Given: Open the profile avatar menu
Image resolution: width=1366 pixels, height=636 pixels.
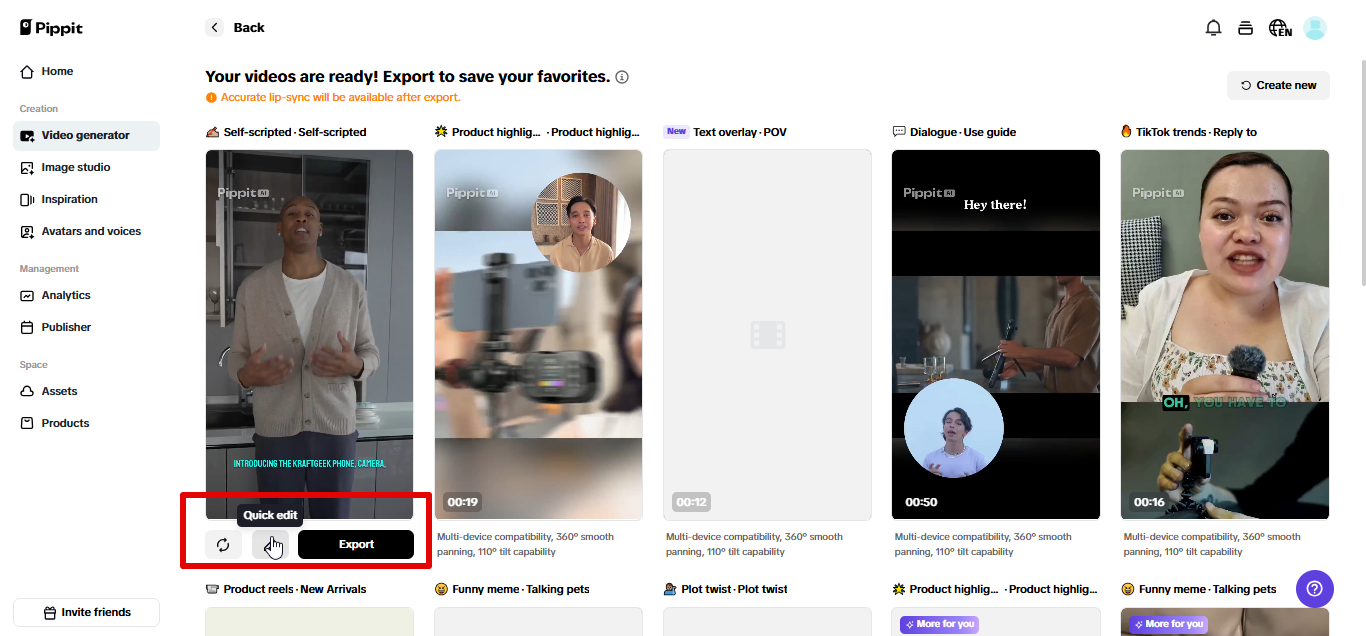Looking at the screenshot, I should [1314, 28].
